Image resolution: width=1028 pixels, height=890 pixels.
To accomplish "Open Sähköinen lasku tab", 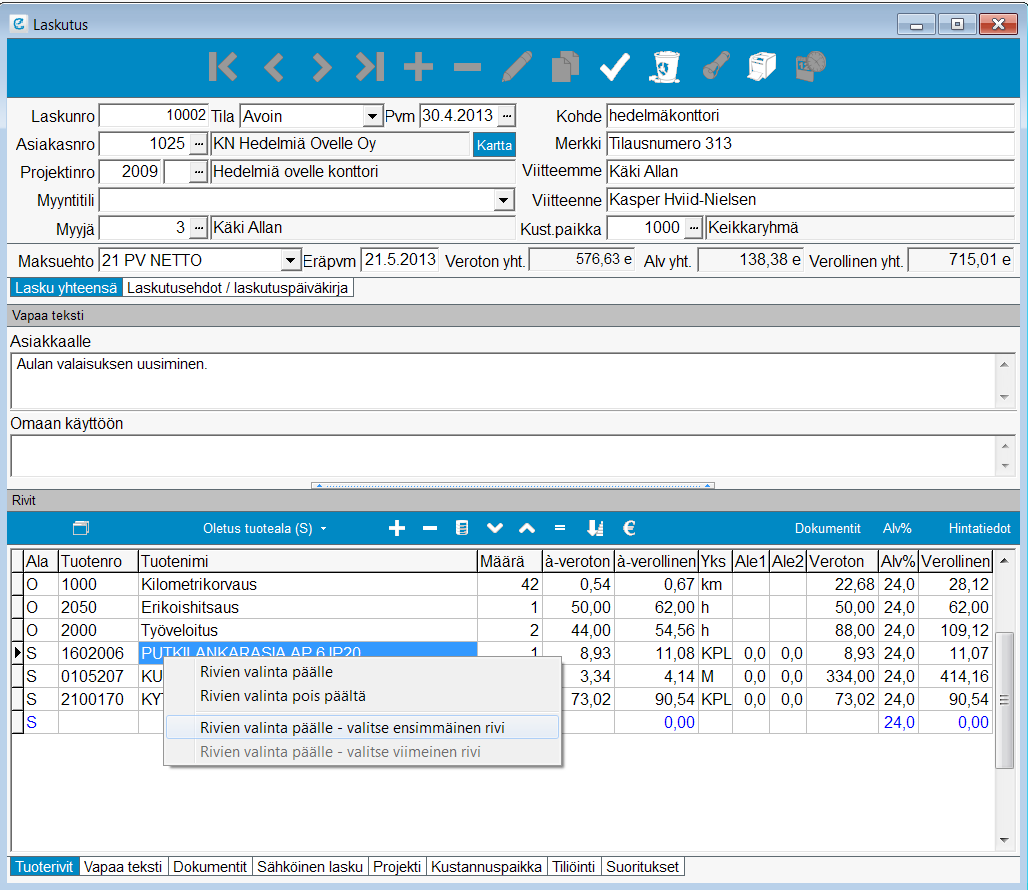I will [310, 867].
